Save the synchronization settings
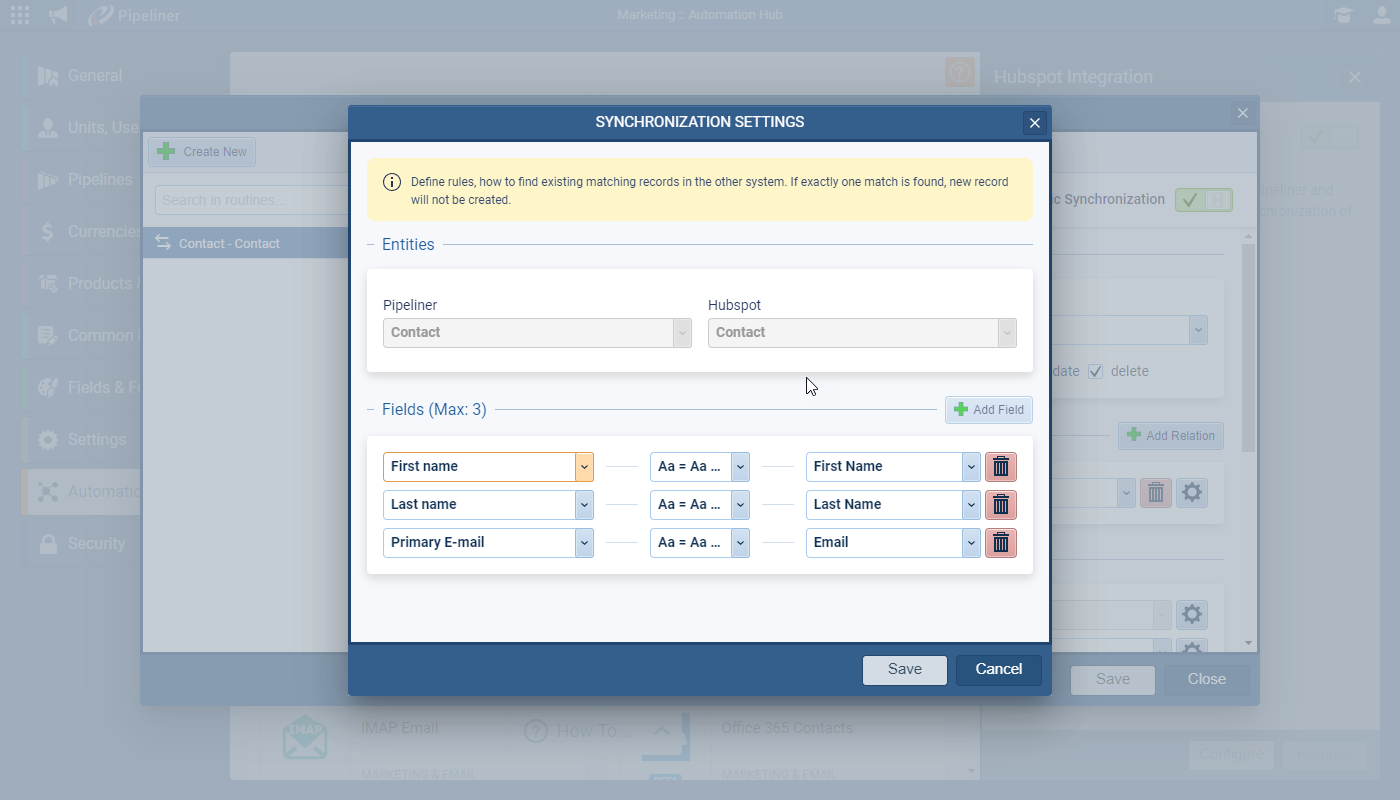Screen dimensions: 1400x800 click(904, 669)
